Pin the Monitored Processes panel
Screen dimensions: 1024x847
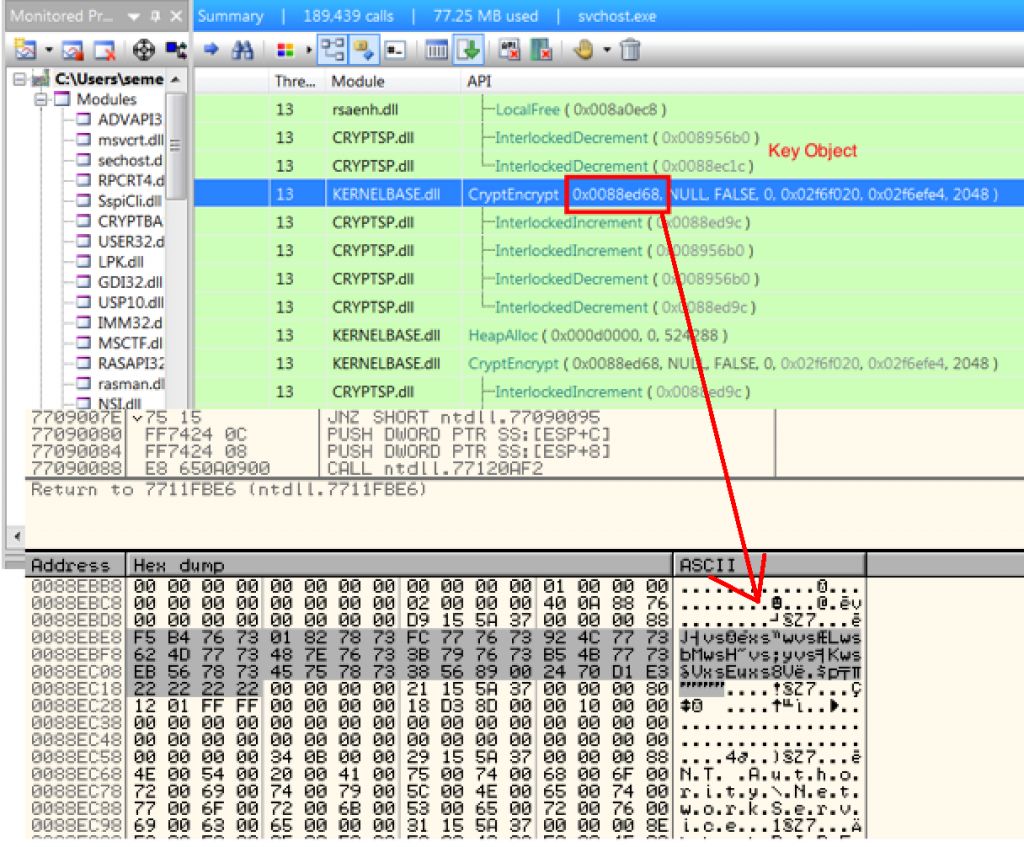(x=157, y=16)
